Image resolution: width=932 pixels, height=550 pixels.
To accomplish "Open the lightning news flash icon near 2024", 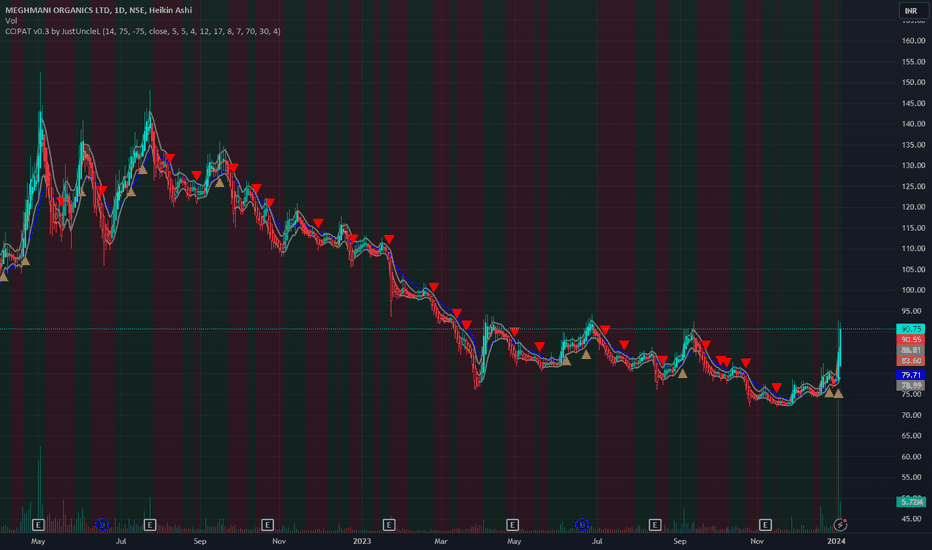I will [x=840, y=524].
